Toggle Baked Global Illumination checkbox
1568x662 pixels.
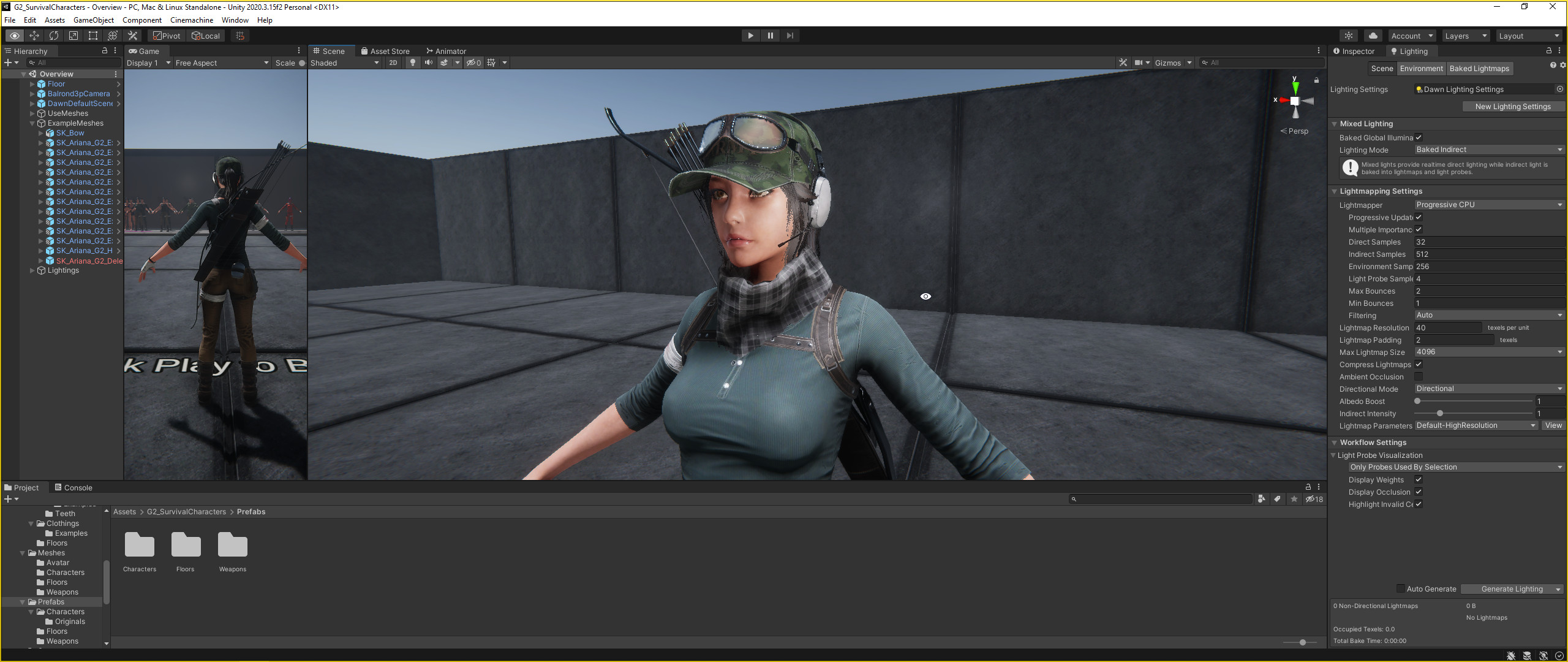coord(1419,137)
